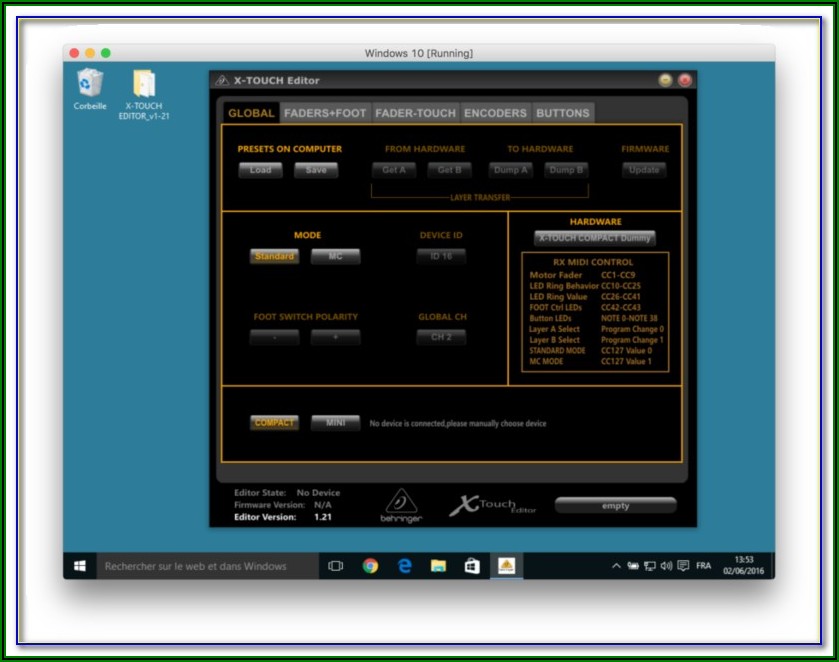Open File Explorer in the taskbar
Viewport: 839px width, 662px height.
(x=438, y=566)
